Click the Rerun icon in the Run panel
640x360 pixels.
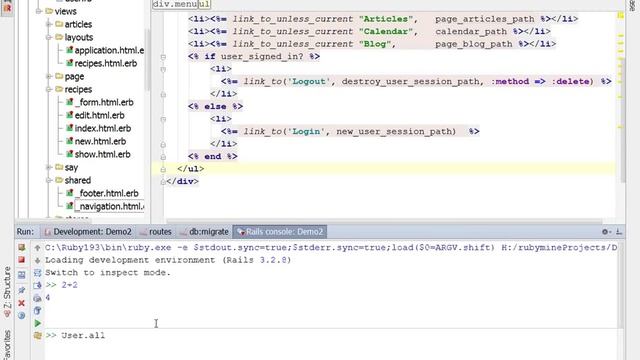22,247
